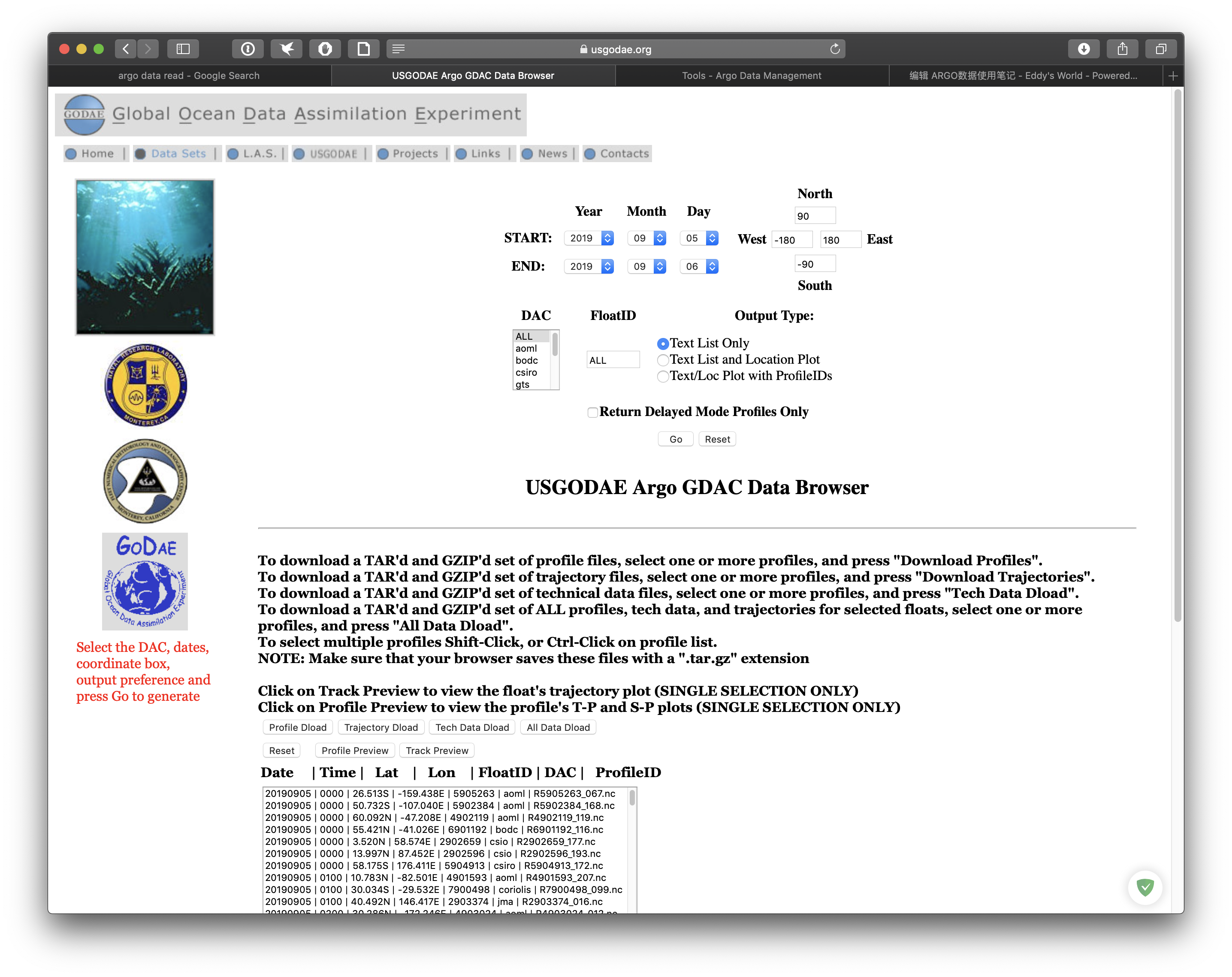The height and width of the screenshot is (977, 1232).
Task: Click profile list scrollbar thumb
Action: coord(632,798)
